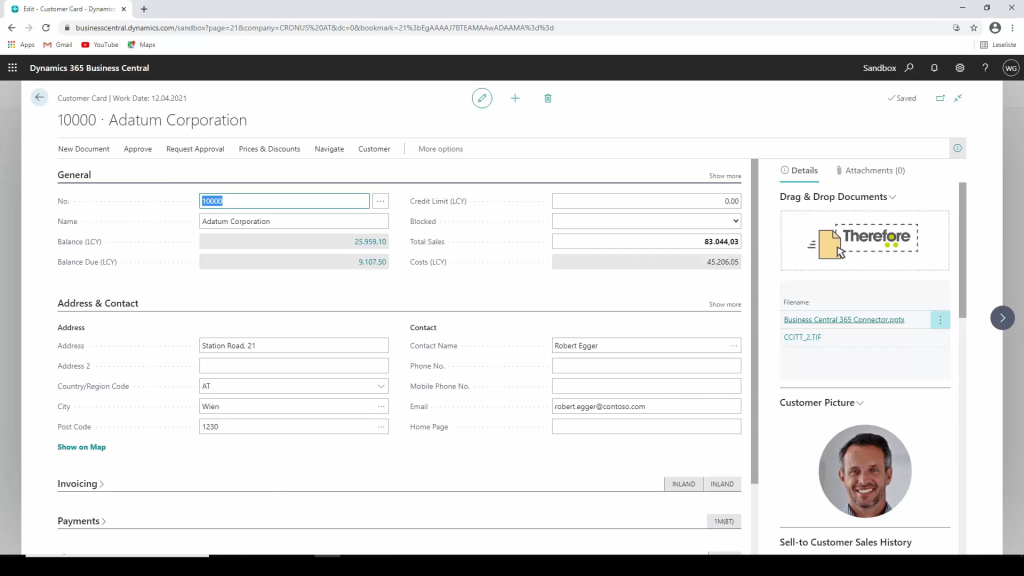Open the YouTube bookmark
Image resolution: width=1024 pixels, height=576 pixels.
click(x=99, y=44)
